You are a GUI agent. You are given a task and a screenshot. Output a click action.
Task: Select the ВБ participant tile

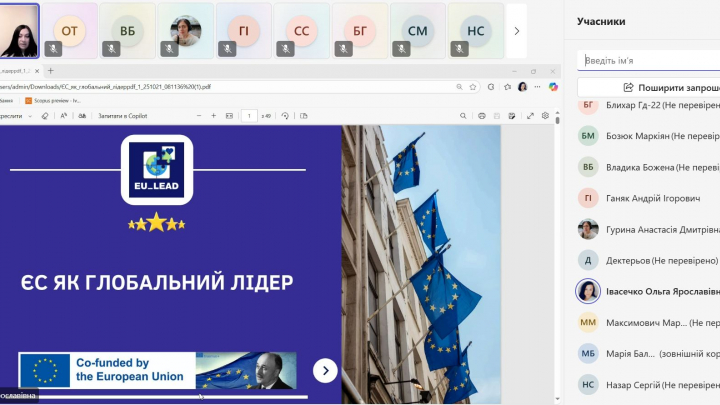point(128,31)
